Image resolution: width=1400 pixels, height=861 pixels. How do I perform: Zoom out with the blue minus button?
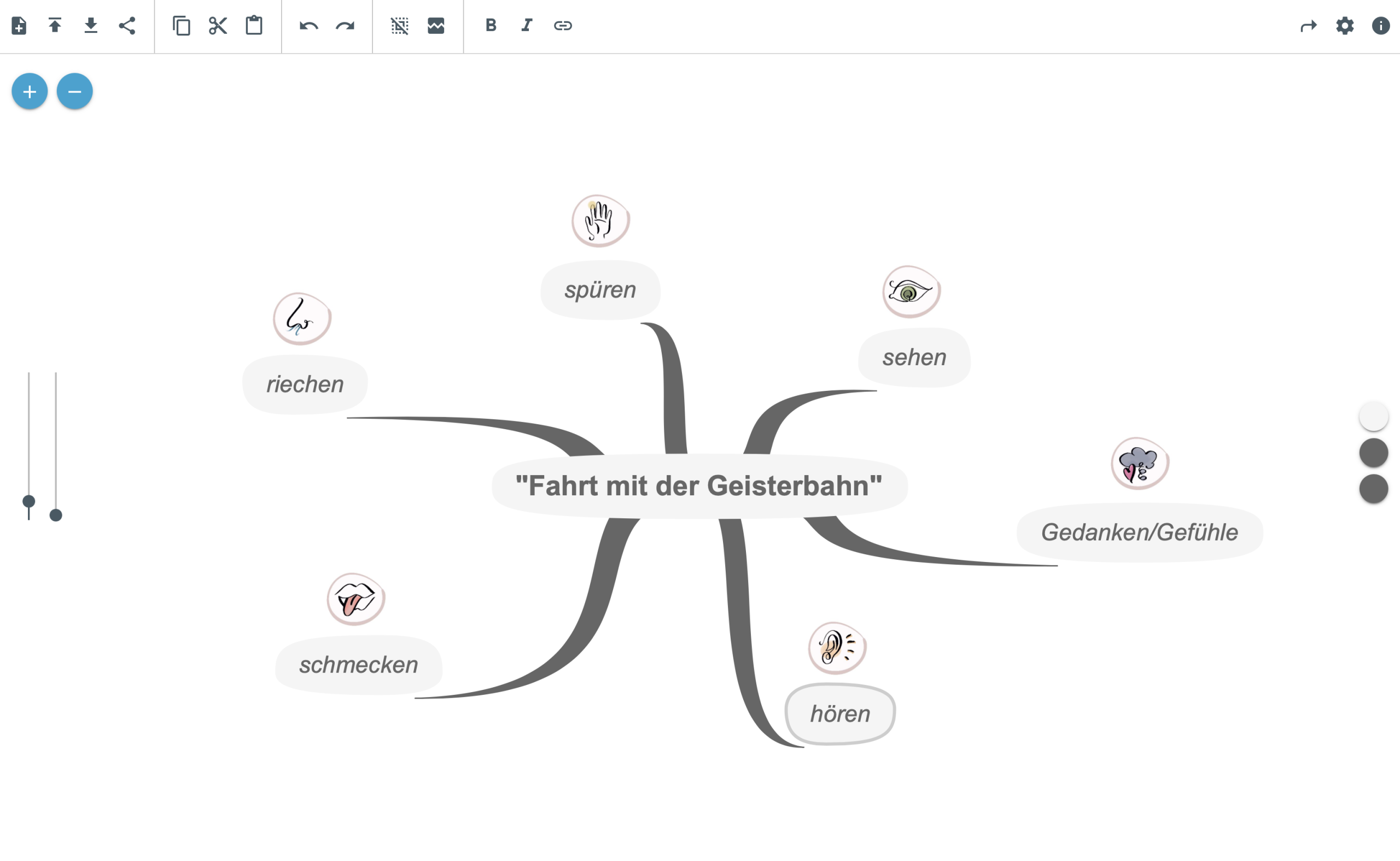click(x=74, y=91)
